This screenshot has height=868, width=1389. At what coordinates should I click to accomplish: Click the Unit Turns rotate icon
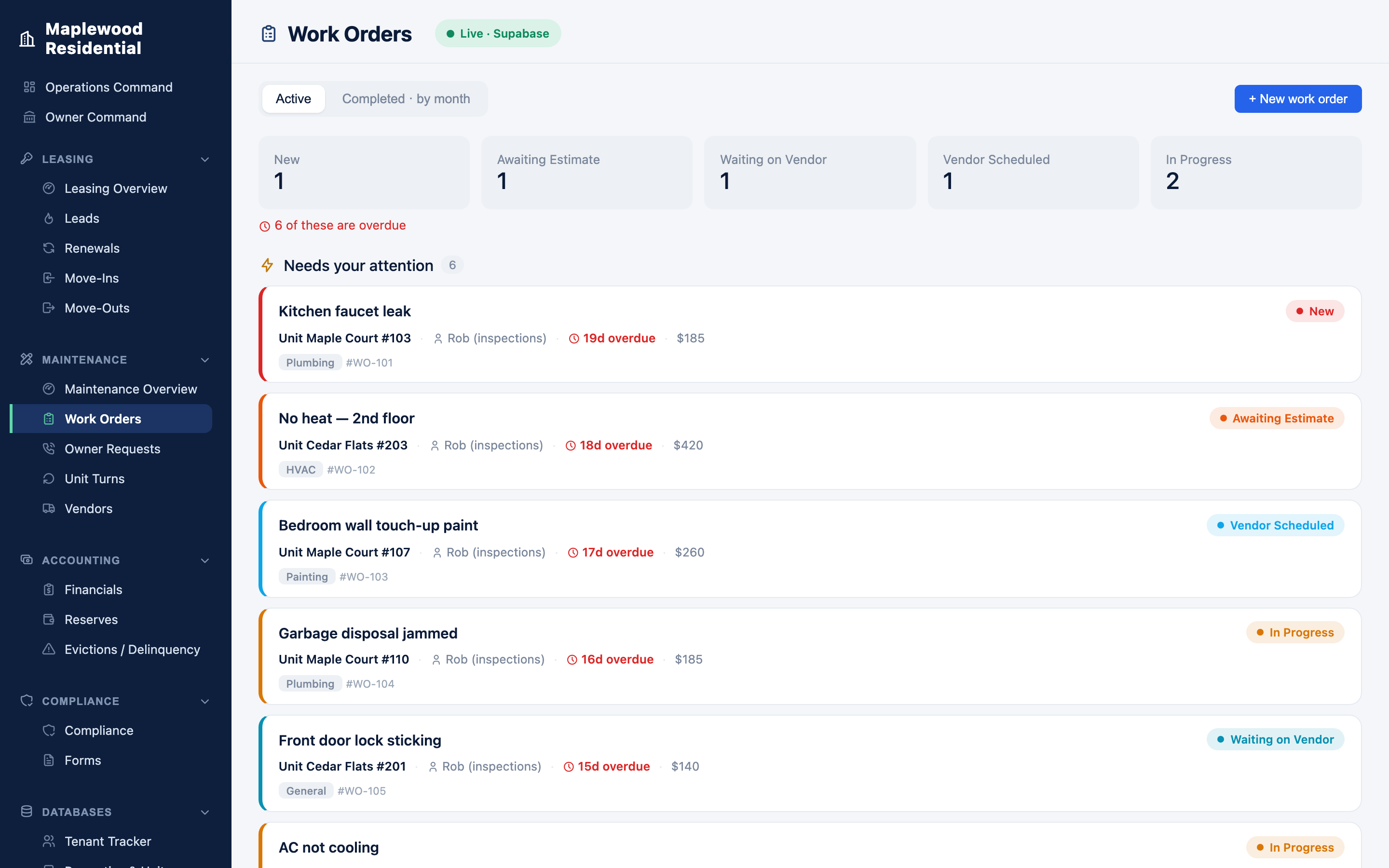click(x=49, y=479)
